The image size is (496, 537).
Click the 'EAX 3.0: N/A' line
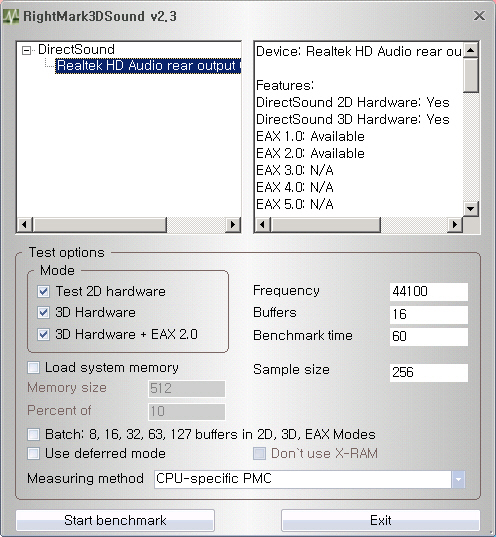click(x=295, y=170)
